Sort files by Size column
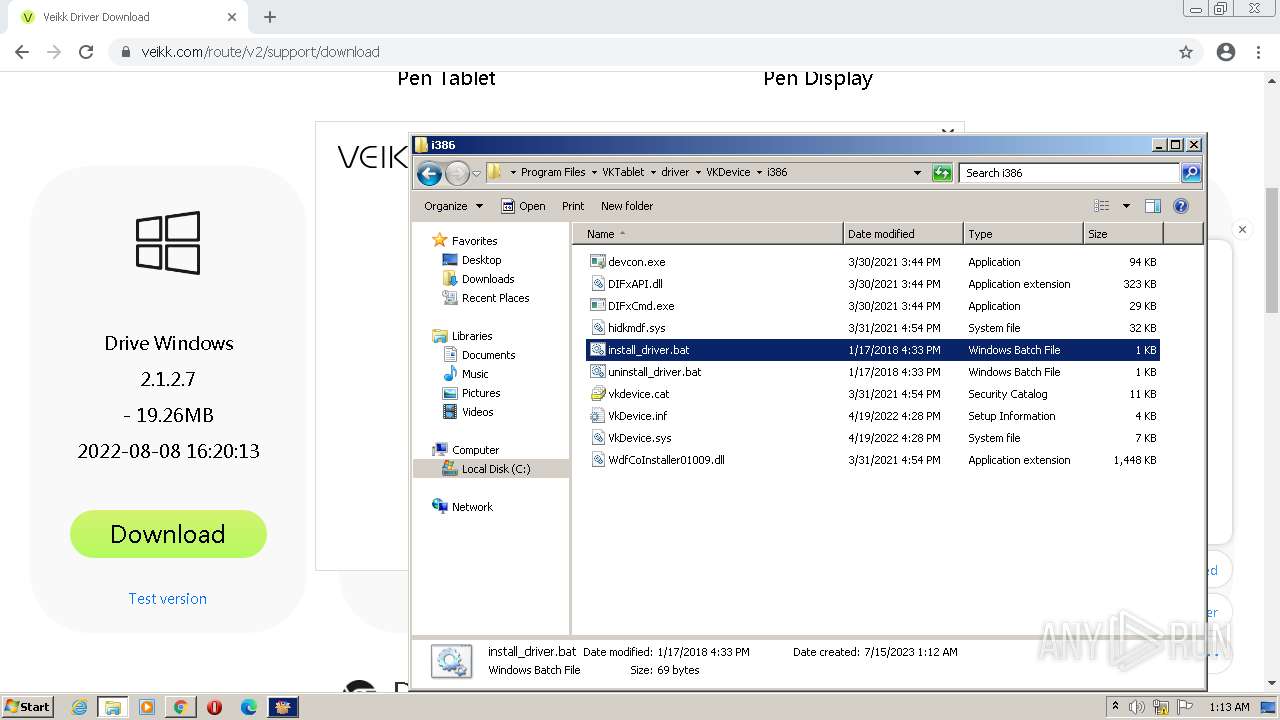The height and width of the screenshot is (720, 1280). tap(1123, 234)
